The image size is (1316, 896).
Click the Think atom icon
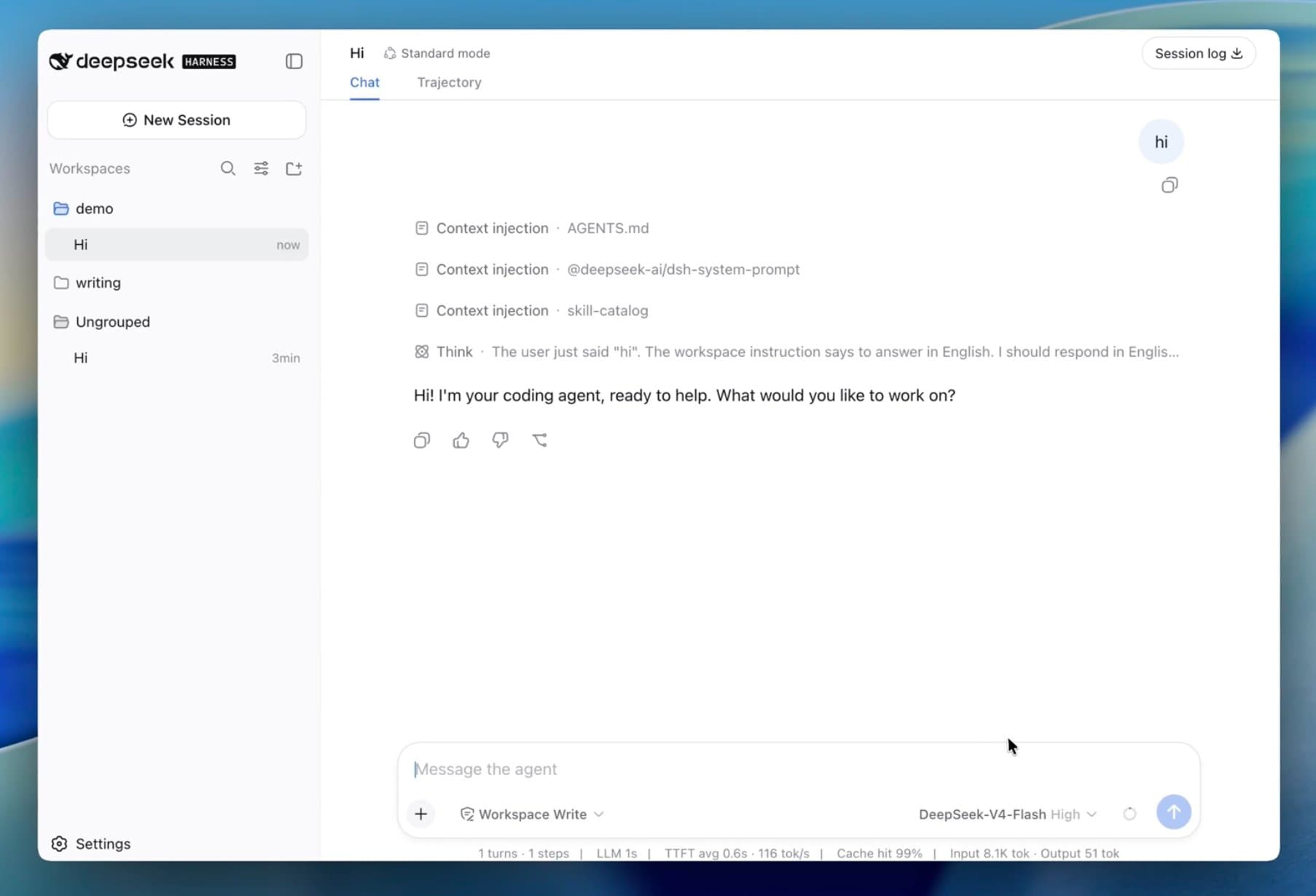pos(422,352)
